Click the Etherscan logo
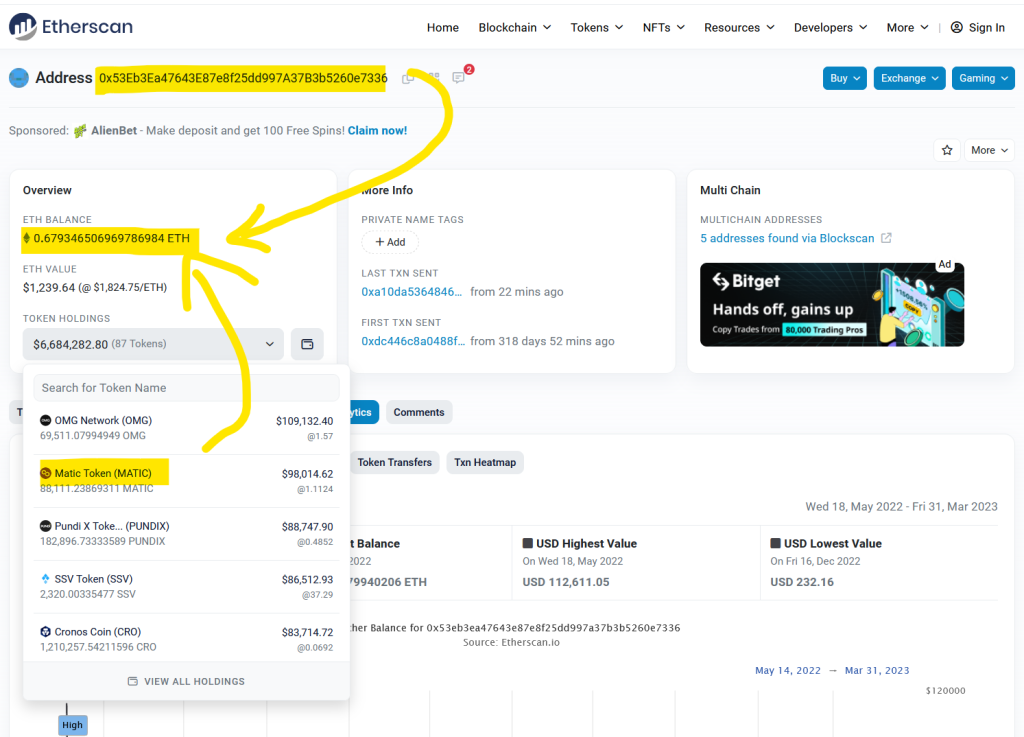The width and height of the screenshot is (1024, 737). 70,27
